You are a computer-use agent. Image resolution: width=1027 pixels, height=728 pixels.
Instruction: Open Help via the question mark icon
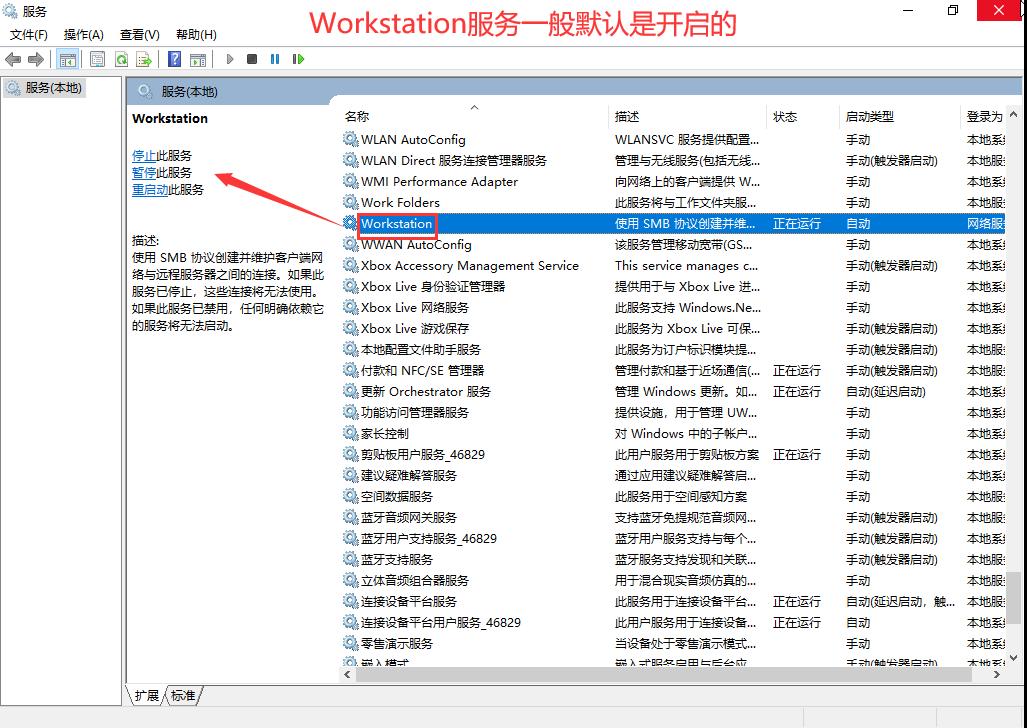pyautogui.click(x=174, y=58)
